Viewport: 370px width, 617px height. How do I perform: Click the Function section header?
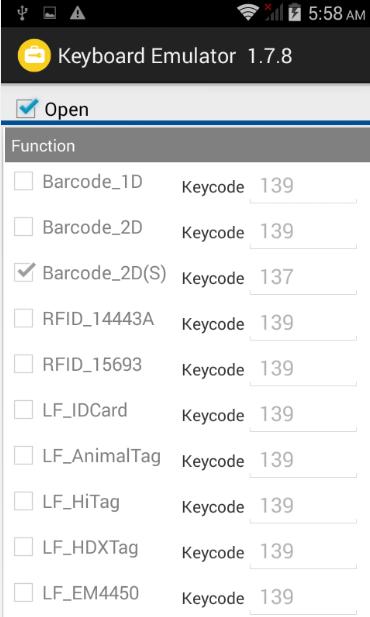point(187,145)
